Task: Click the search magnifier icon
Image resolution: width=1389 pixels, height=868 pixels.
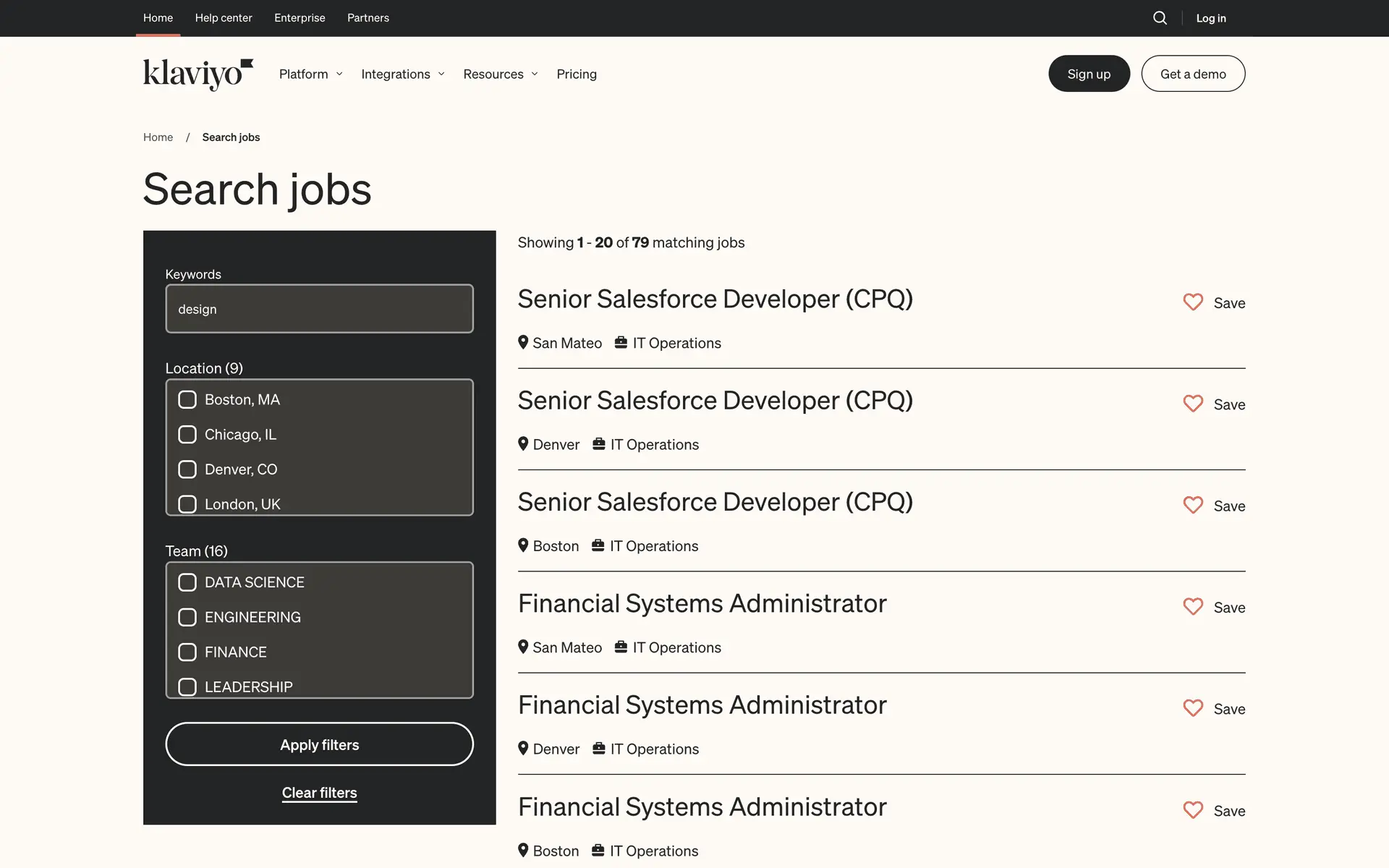Action: pyautogui.click(x=1160, y=18)
